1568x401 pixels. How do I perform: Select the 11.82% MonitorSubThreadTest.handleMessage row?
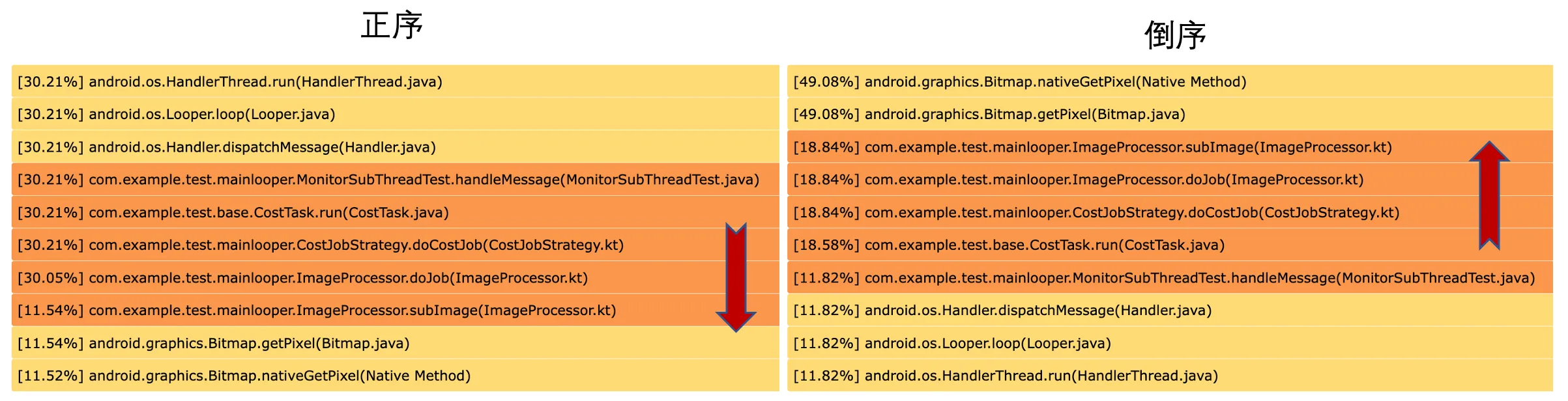tap(1170, 278)
